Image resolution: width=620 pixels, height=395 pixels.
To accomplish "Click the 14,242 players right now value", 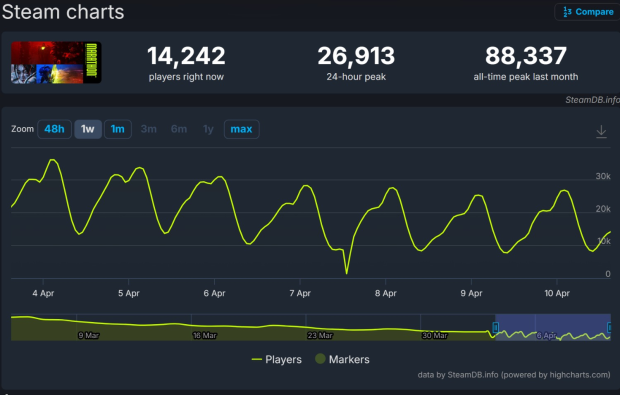I will (186, 56).
